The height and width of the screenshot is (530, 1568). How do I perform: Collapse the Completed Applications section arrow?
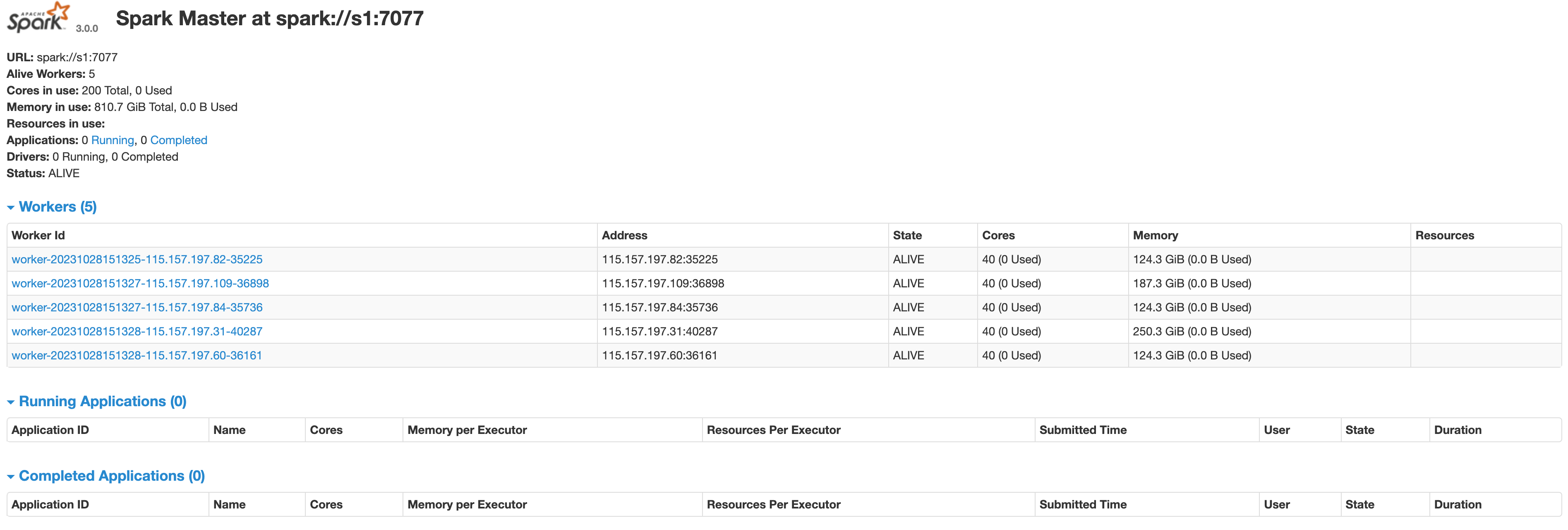point(10,477)
